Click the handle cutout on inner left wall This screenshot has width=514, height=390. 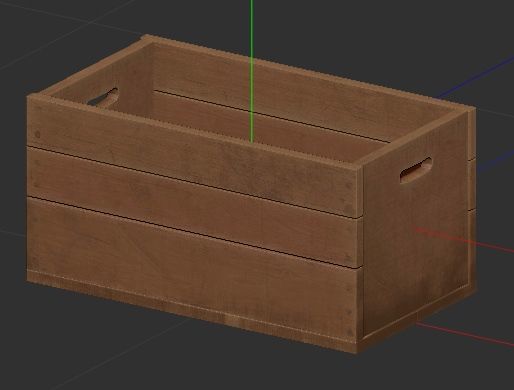(x=103, y=97)
